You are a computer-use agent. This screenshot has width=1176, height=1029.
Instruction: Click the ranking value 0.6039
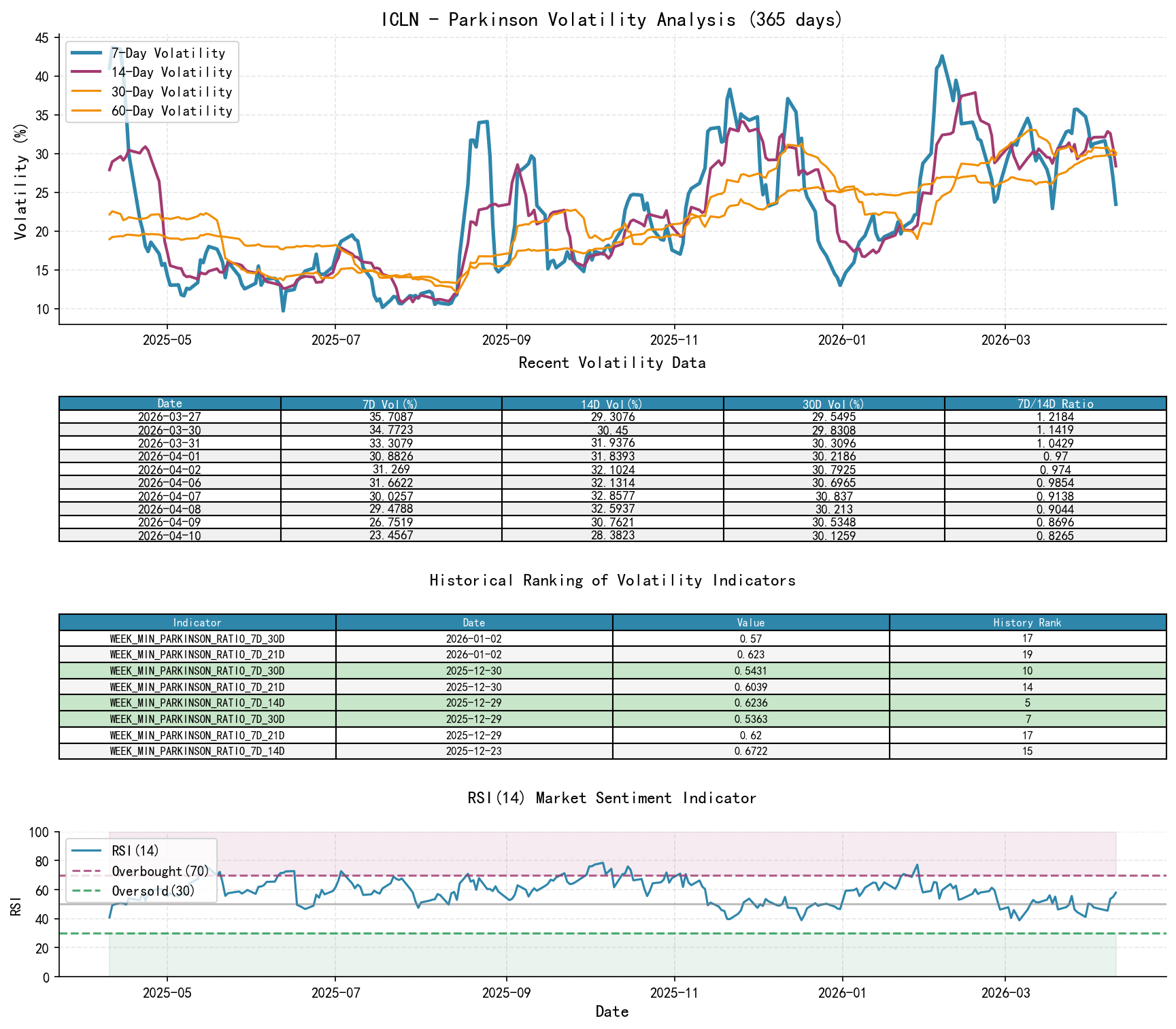751,687
